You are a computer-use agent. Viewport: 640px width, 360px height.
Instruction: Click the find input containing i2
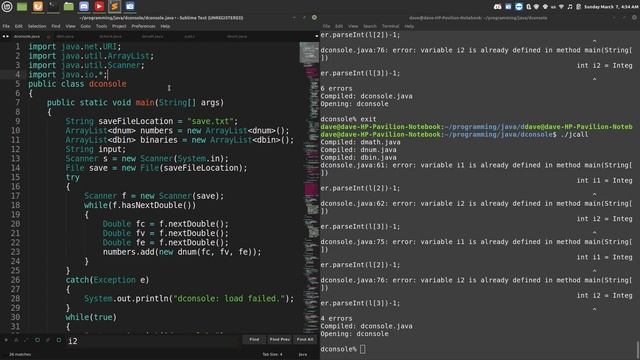153,340
